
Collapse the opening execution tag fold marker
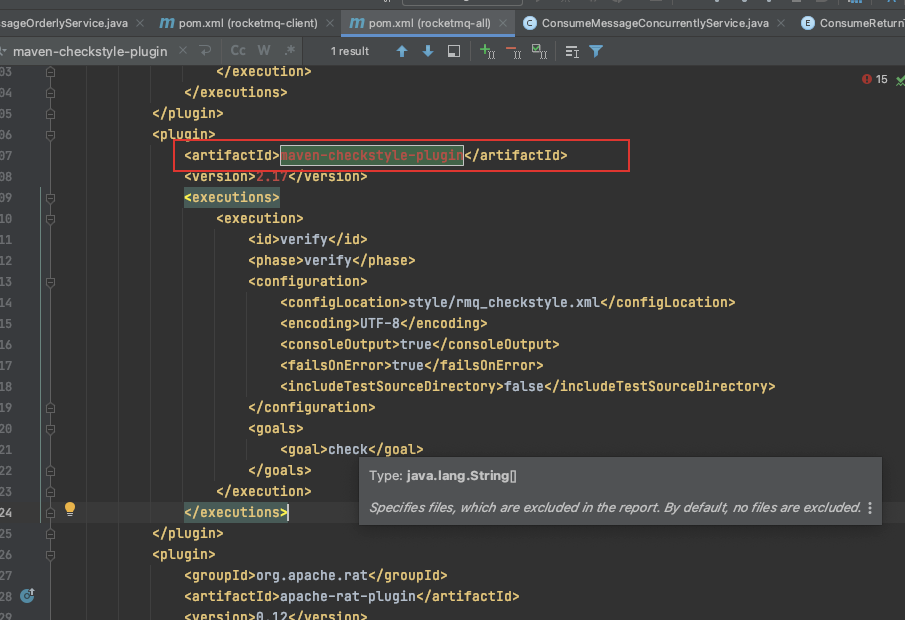50,219
